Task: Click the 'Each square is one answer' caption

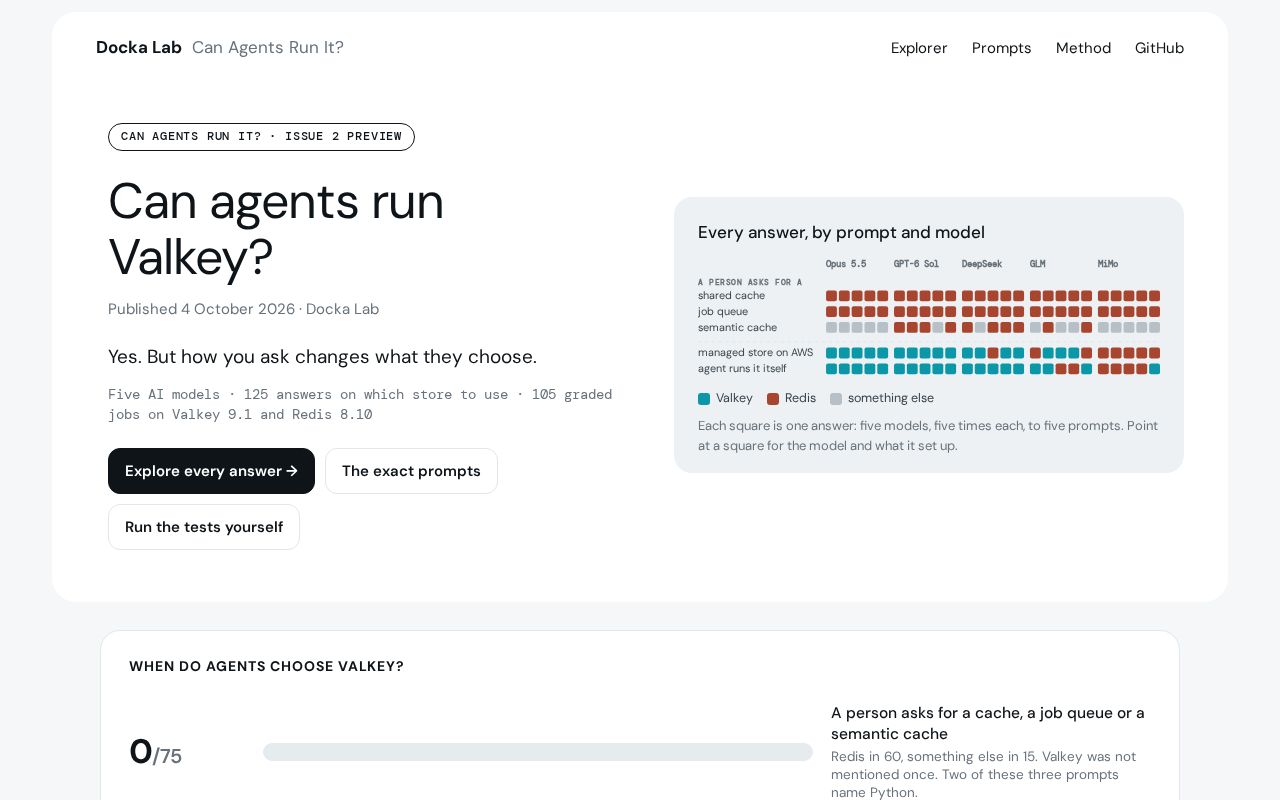Action: coord(928,435)
